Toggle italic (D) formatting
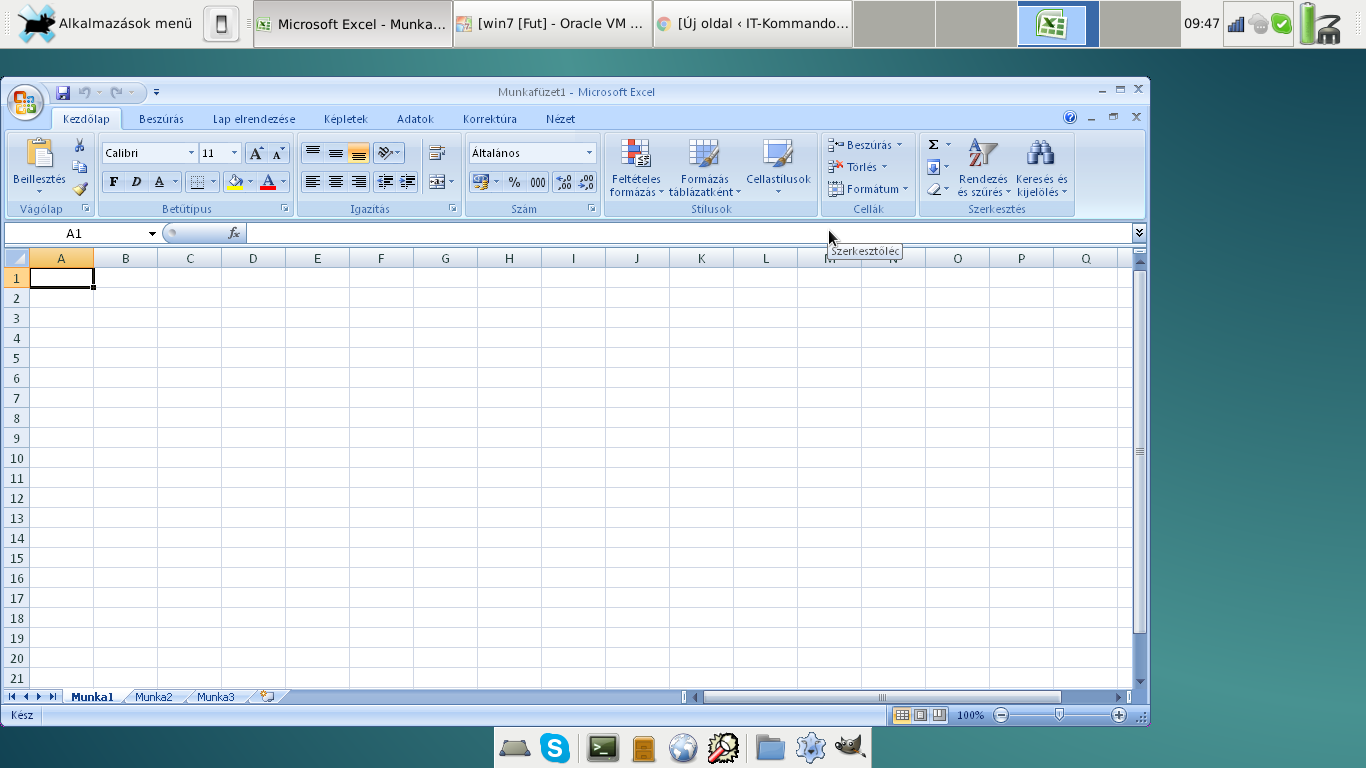 (136, 182)
